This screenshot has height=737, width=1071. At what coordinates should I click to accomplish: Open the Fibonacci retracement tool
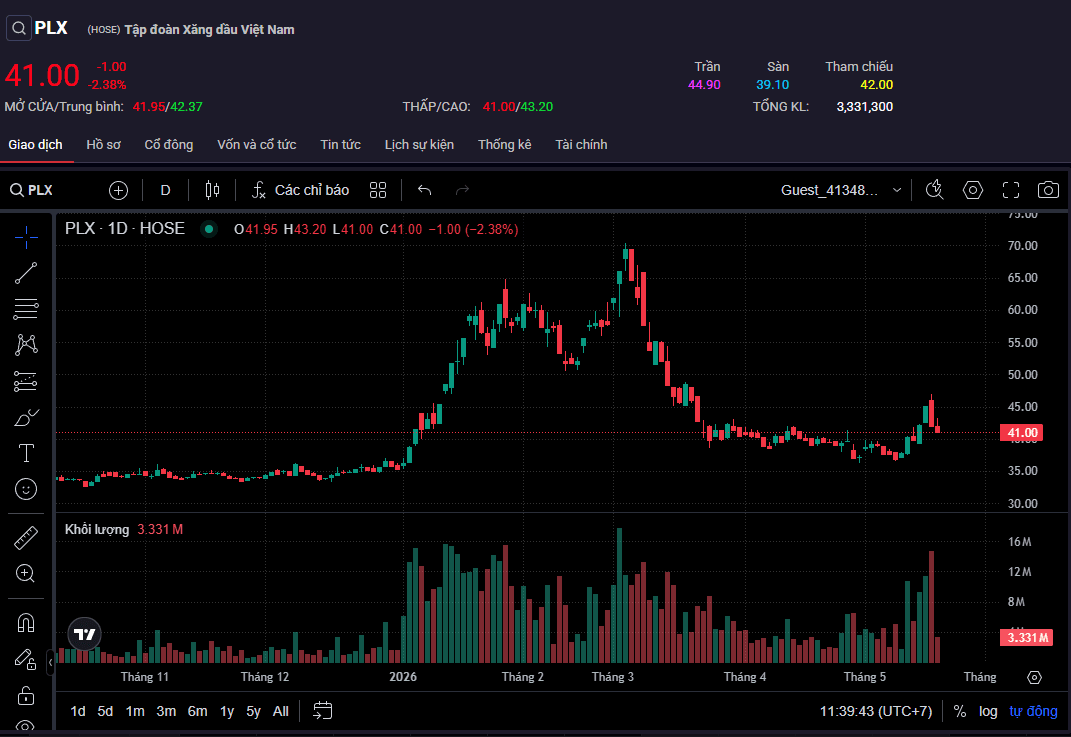[26, 309]
